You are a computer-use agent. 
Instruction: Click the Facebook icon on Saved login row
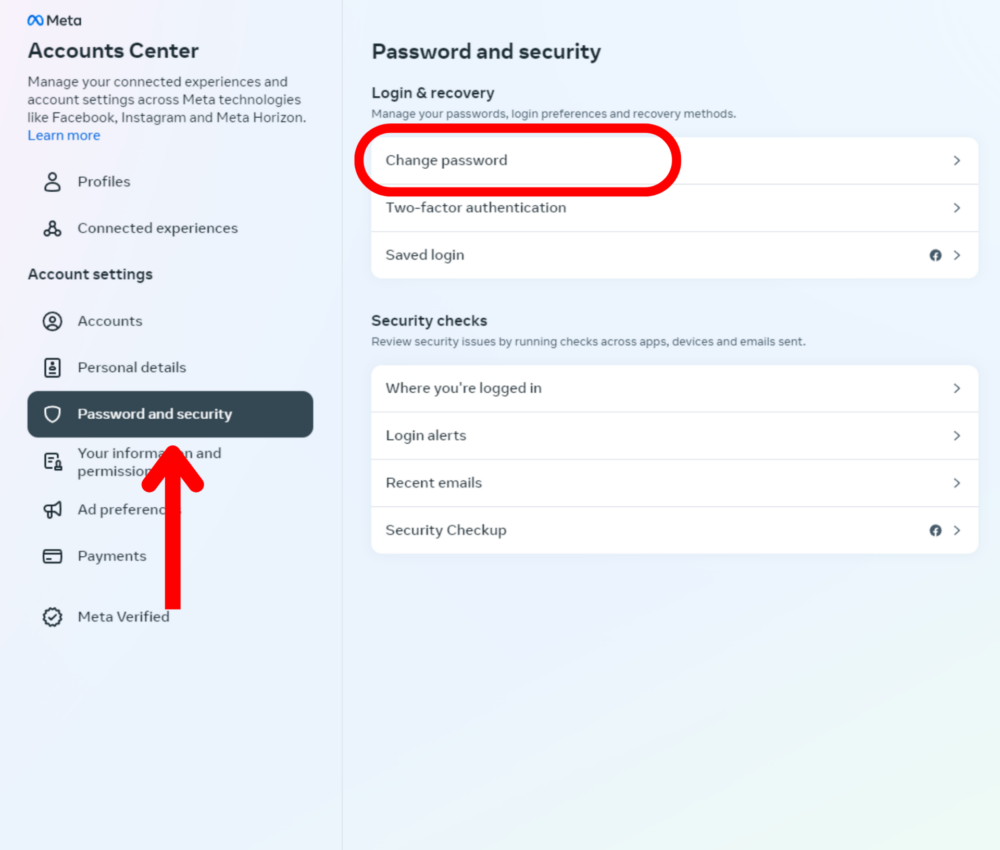click(x=935, y=254)
